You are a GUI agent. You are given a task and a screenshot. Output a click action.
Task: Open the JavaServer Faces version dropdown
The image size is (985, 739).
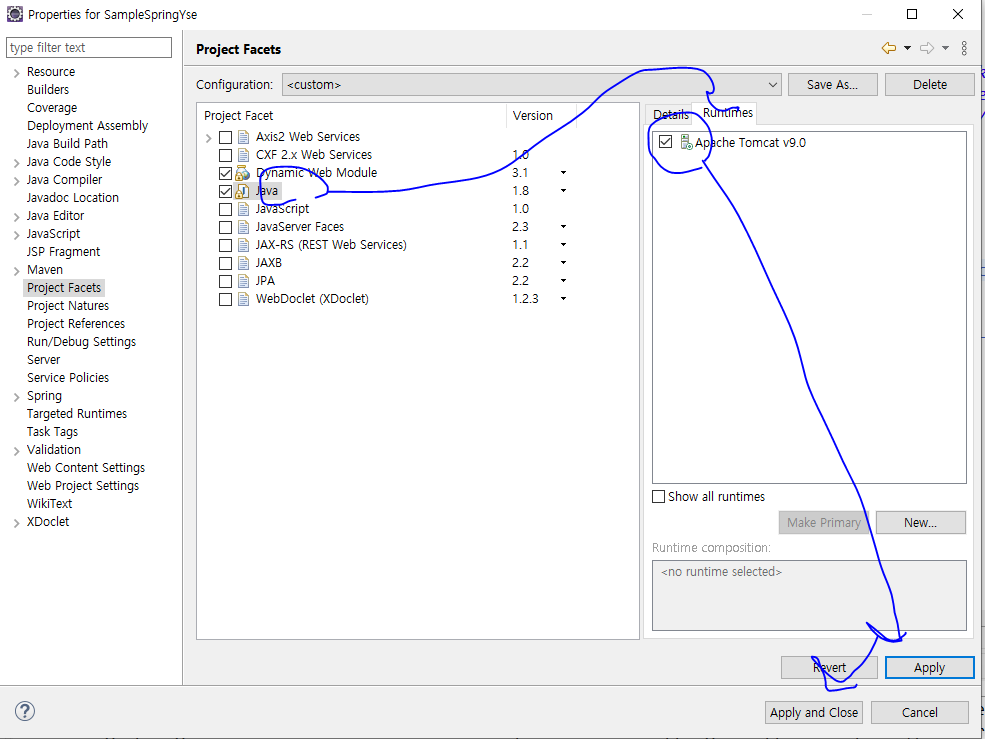(x=563, y=227)
